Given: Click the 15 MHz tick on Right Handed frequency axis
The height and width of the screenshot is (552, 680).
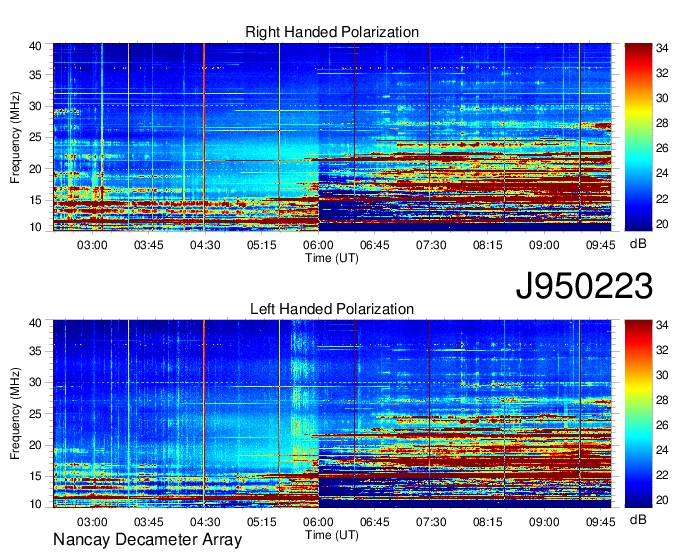Looking at the screenshot, I should coord(35,200).
